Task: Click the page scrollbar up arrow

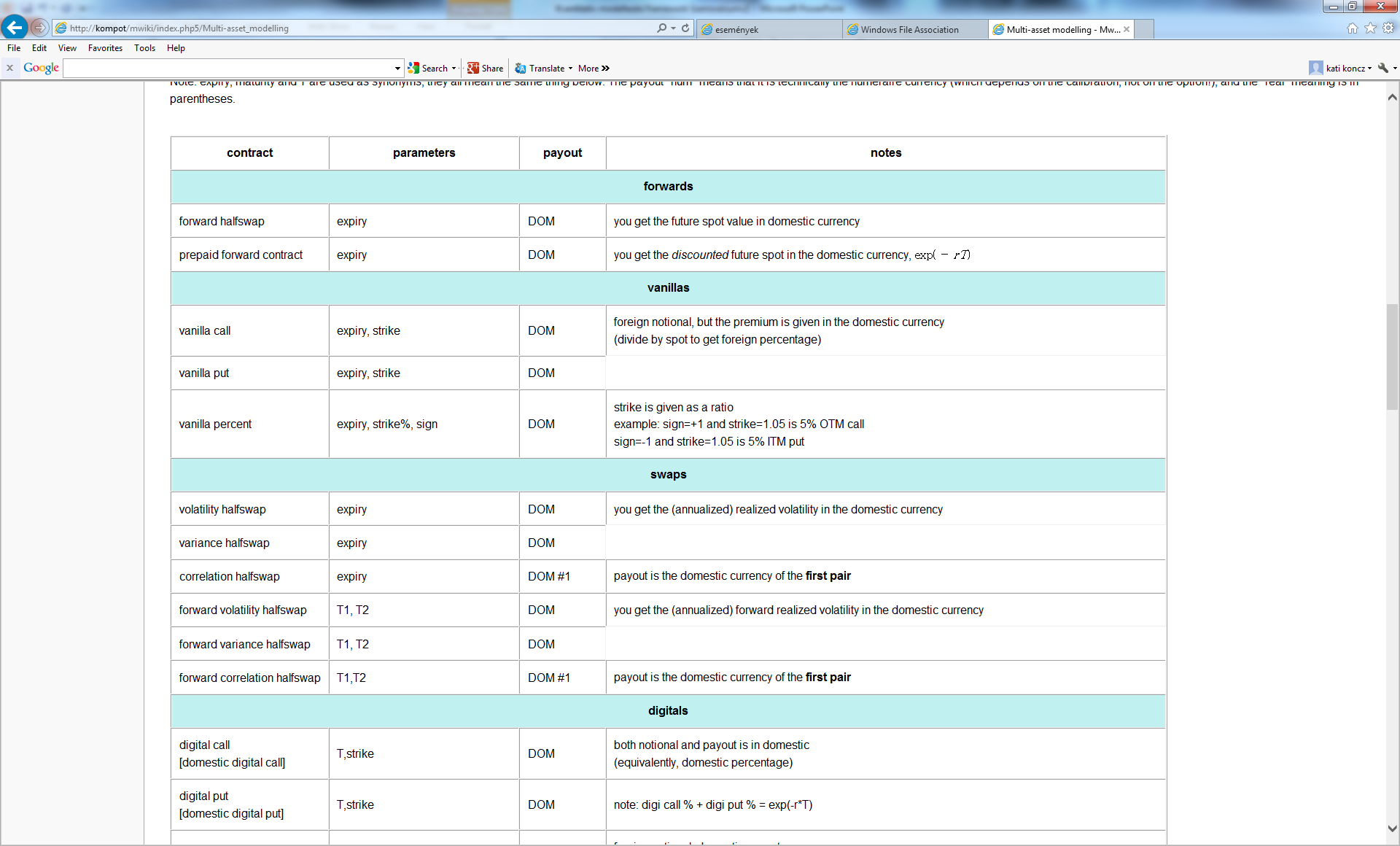Action: click(x=1392, y=97)
